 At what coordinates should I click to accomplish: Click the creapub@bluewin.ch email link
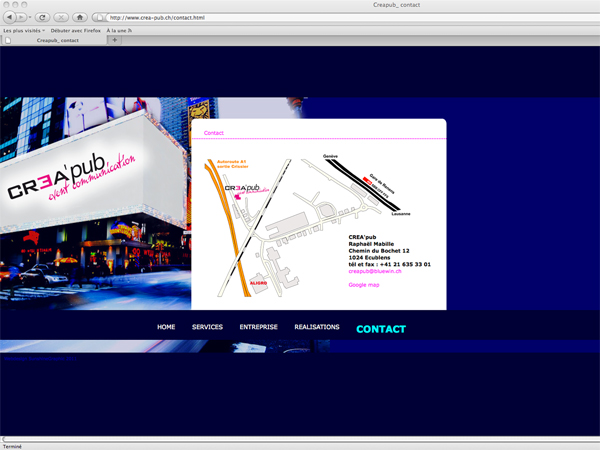[x=375, y=271]
